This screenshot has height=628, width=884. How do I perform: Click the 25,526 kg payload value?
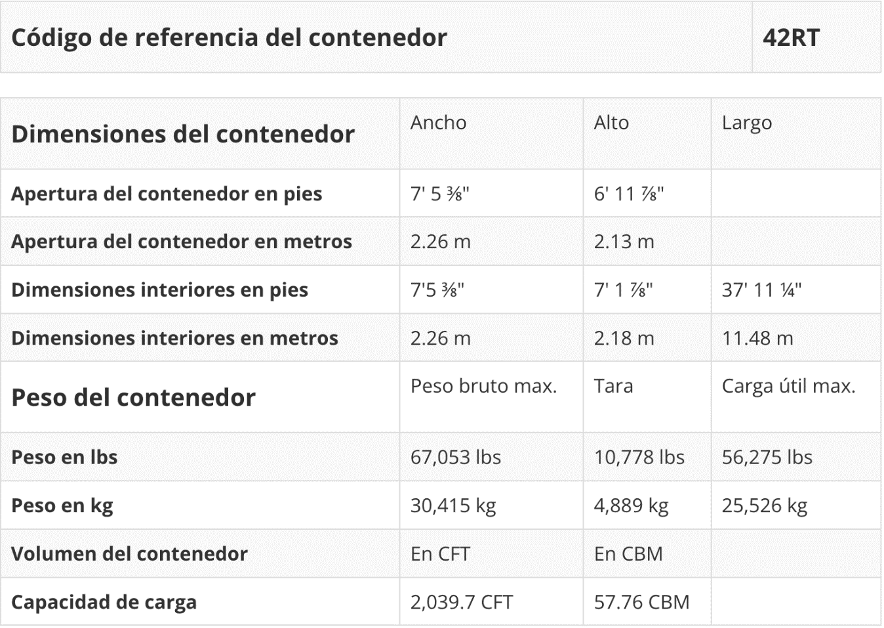click(x=764, y=505)
